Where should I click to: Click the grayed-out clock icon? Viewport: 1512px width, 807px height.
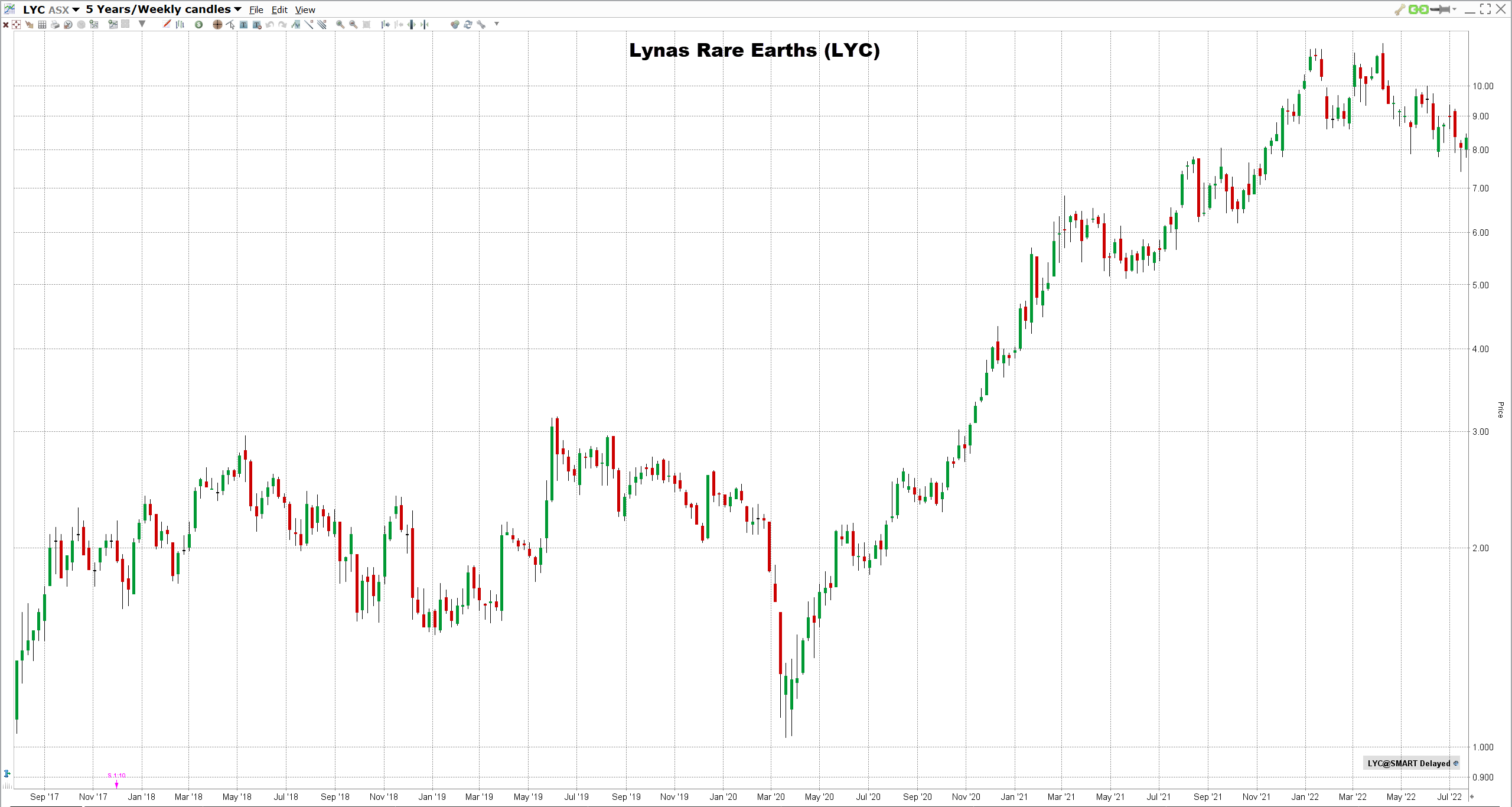(x=81, y=24)
